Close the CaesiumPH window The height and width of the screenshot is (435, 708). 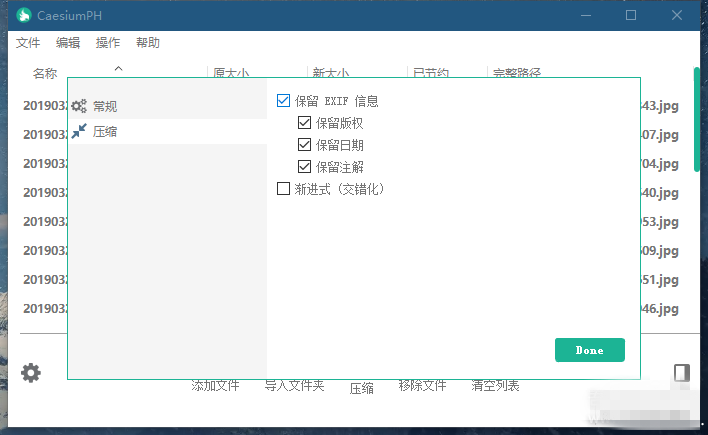(x=677, y=15)
